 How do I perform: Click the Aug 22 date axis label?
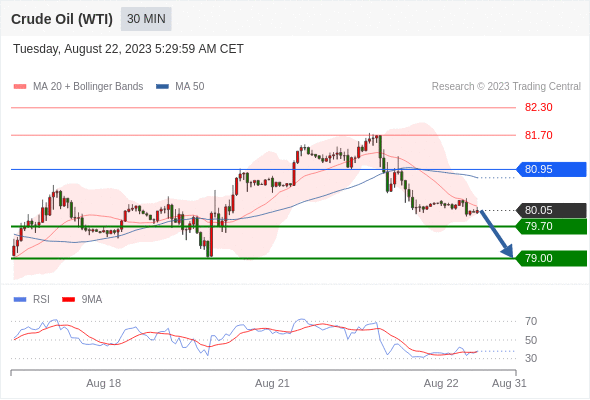coord(441,383)
